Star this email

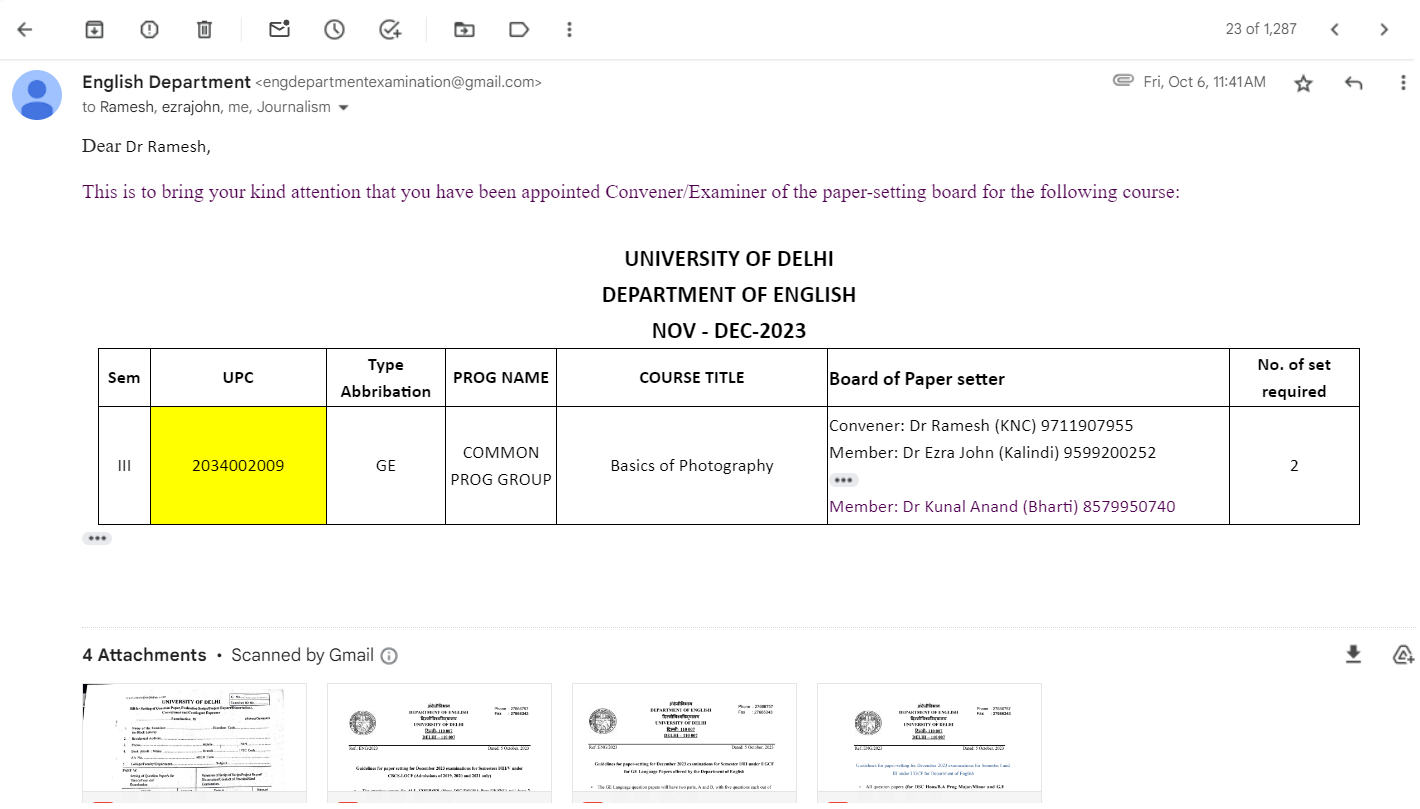(x=1303, y=83)
